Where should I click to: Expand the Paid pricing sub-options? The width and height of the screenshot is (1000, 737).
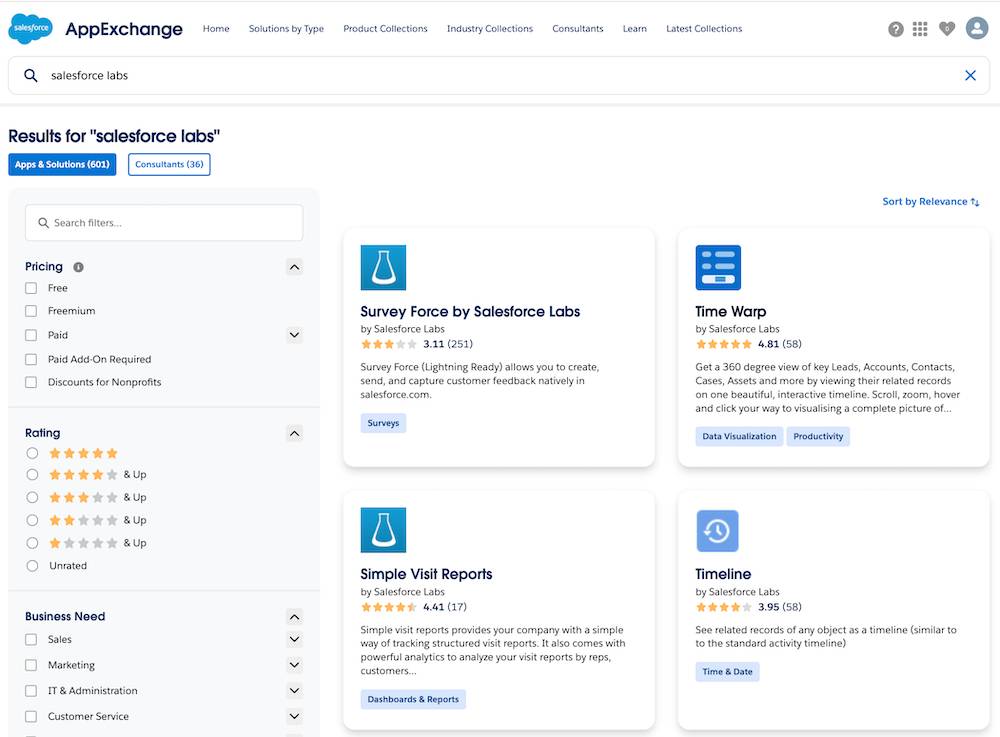pos(294,335)
